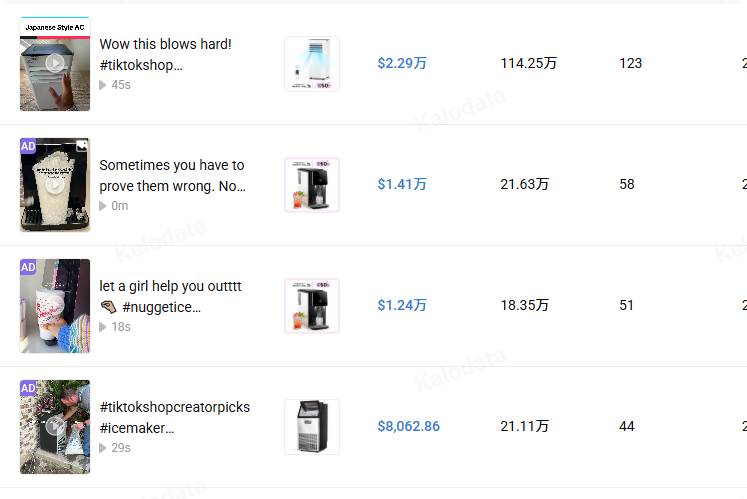This screenshot has width=747, height=499.
Task: Click the $2.29万 revenue figure
Action: [402, 63]
